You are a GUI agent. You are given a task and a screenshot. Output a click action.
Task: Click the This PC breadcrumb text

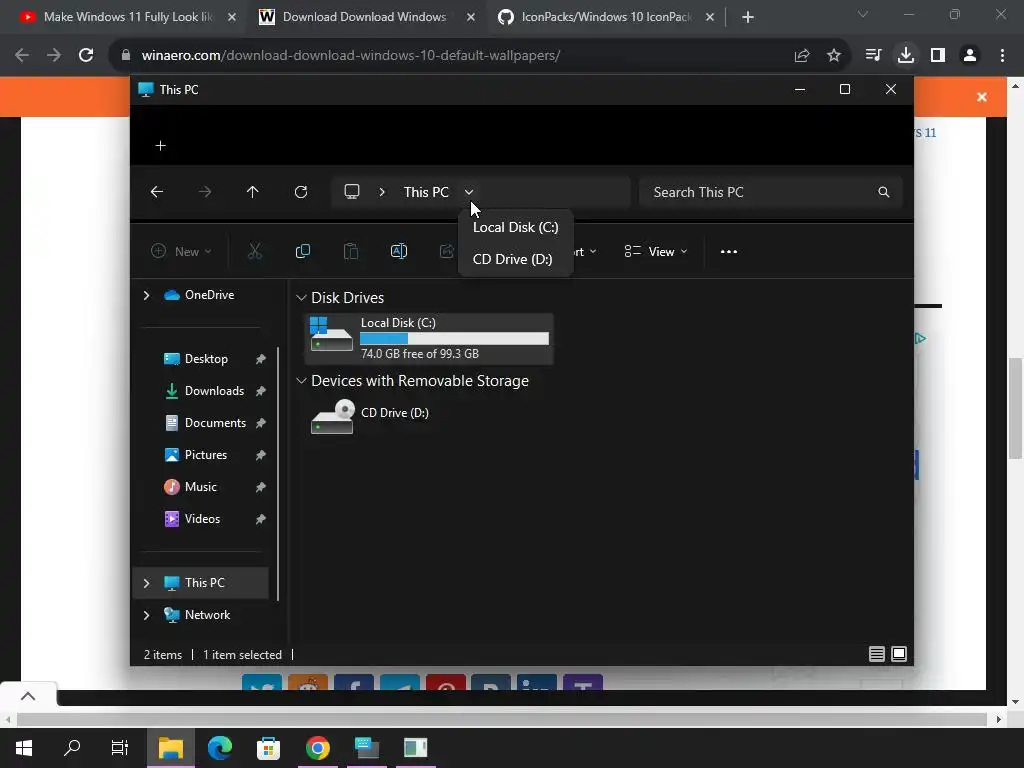[426, 192]
